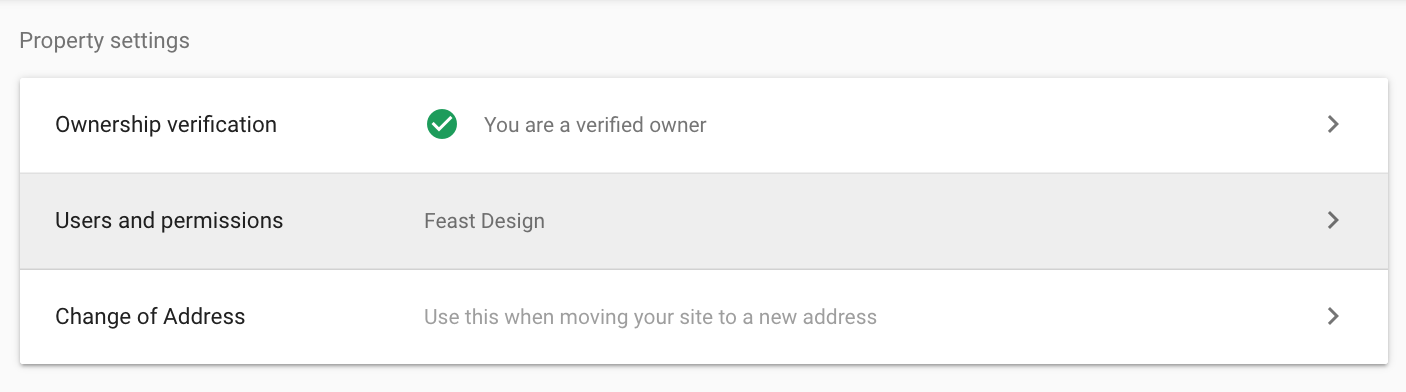Expand Ownership verification with its chevron arrow
Viewport: 1406px width, 392px height.
1332,125
